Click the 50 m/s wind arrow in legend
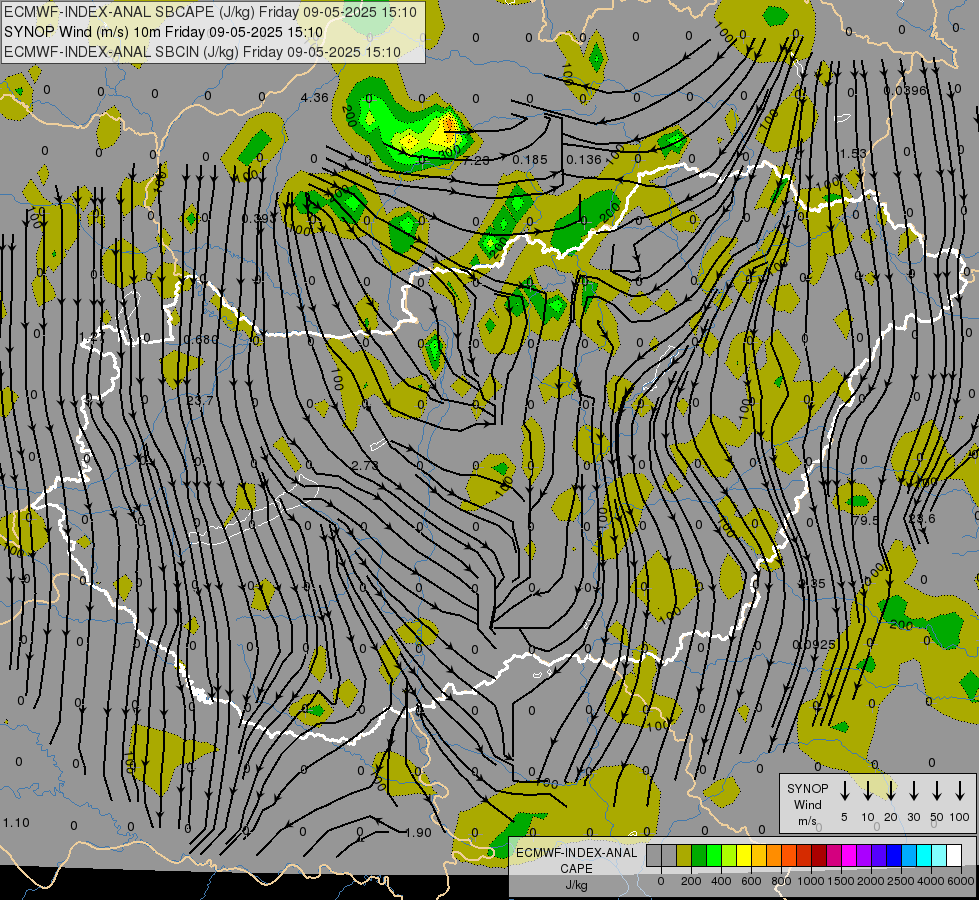This screenshot has width=979, height=900. 937,791
